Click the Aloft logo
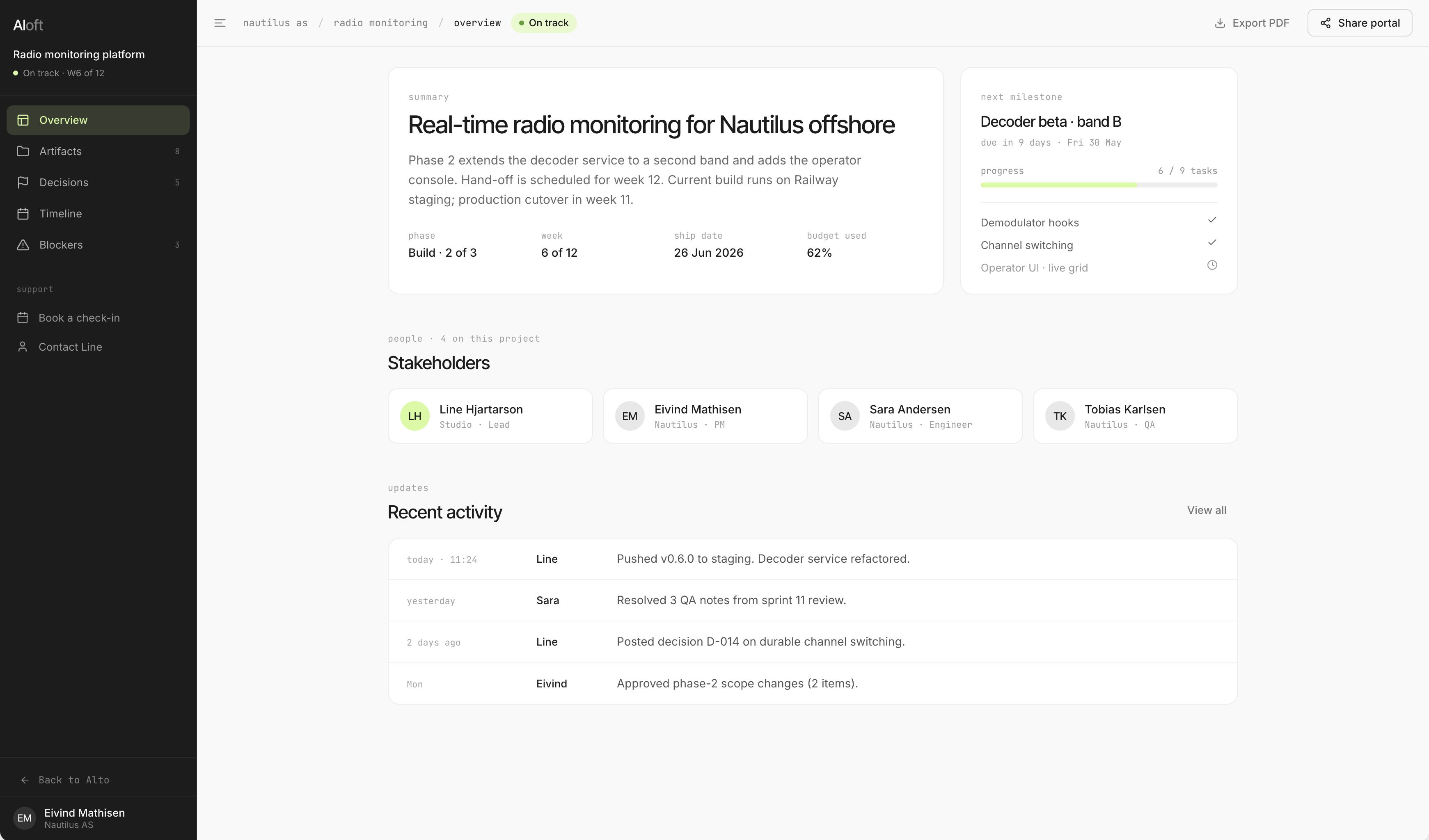This screenshot has width=1429, height=840. click(28, 25)
